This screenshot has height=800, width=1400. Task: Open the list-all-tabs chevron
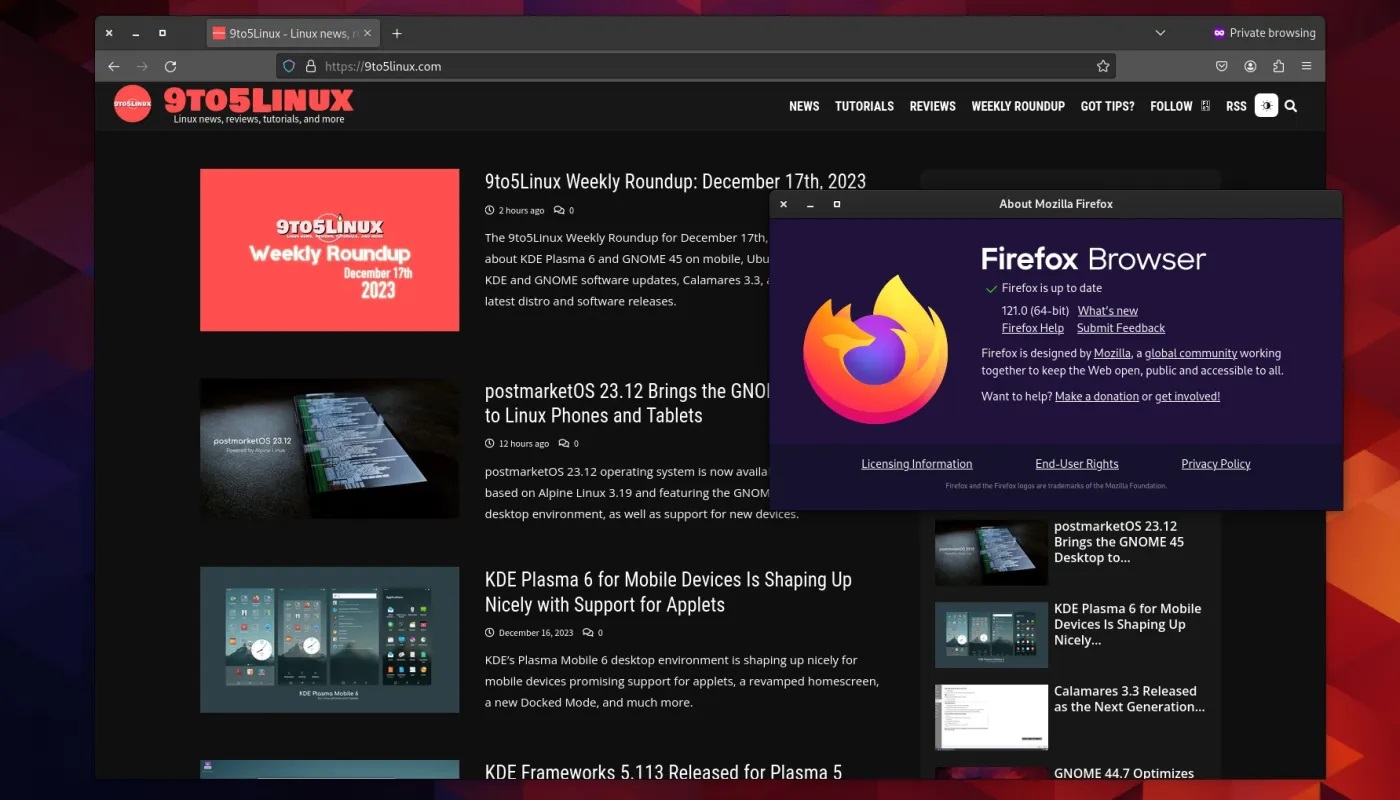pos(1160,32)
